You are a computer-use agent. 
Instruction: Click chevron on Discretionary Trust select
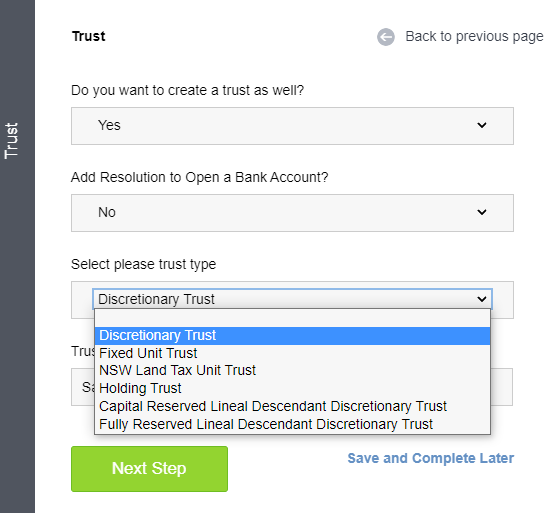(481, 299)
